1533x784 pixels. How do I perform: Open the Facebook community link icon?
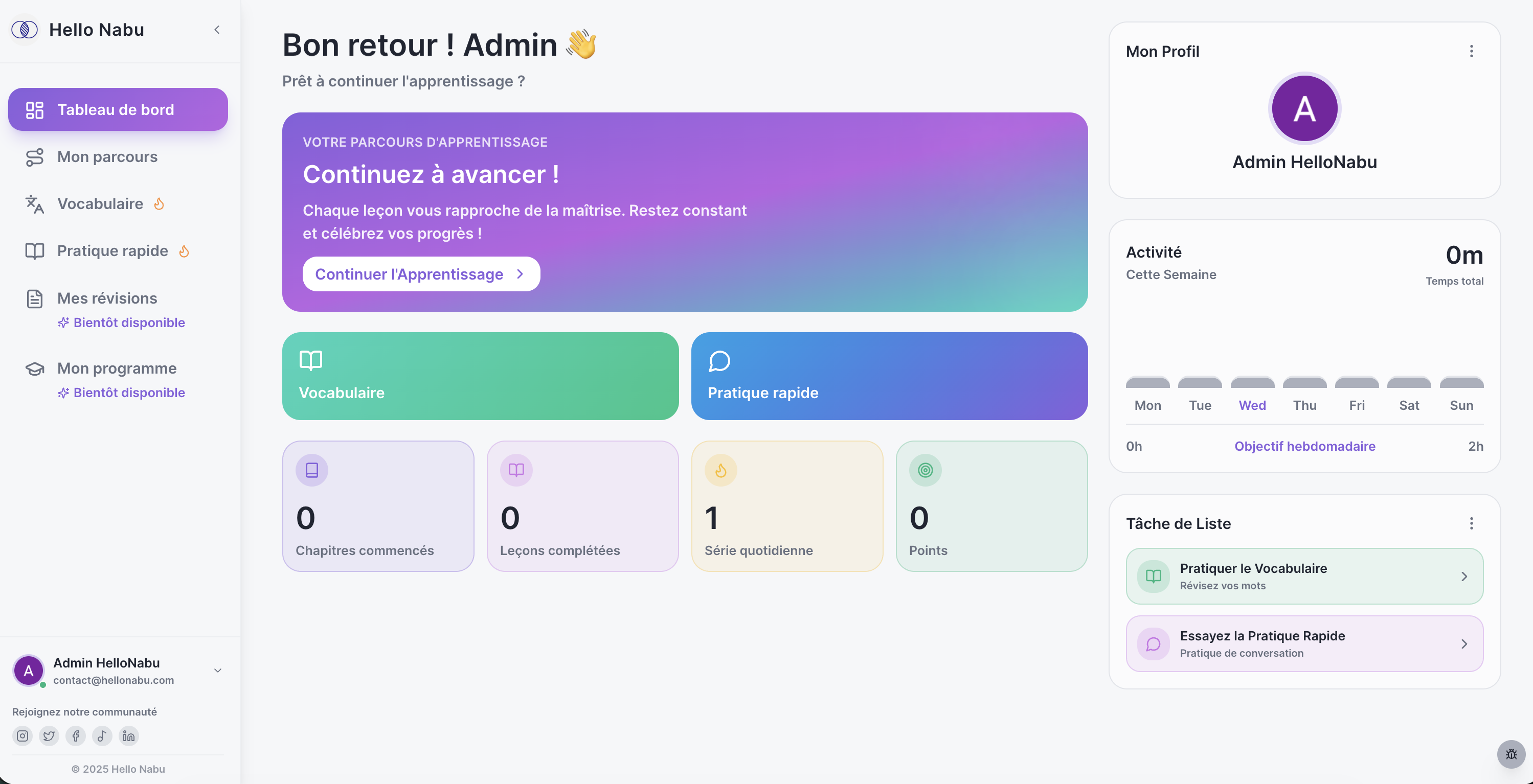[x=76, y=736]
